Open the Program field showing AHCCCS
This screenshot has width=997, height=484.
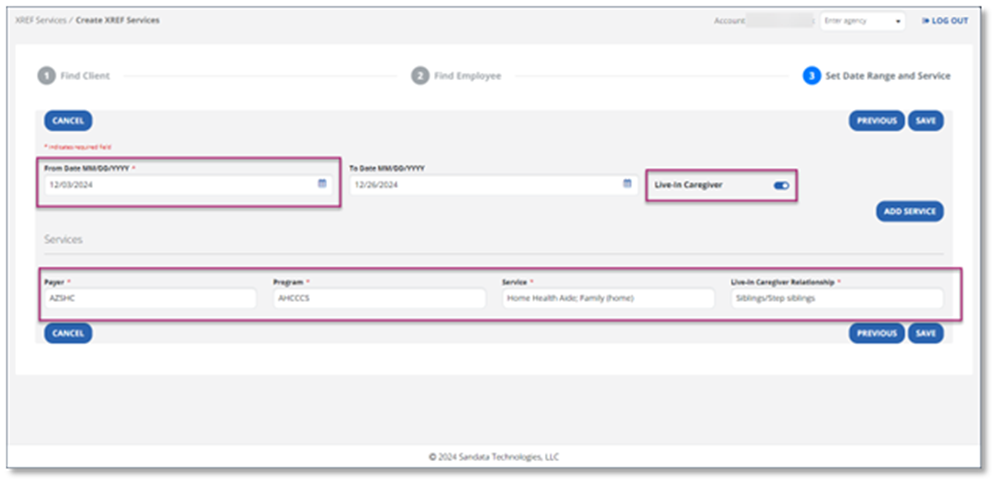click(378, 298)
